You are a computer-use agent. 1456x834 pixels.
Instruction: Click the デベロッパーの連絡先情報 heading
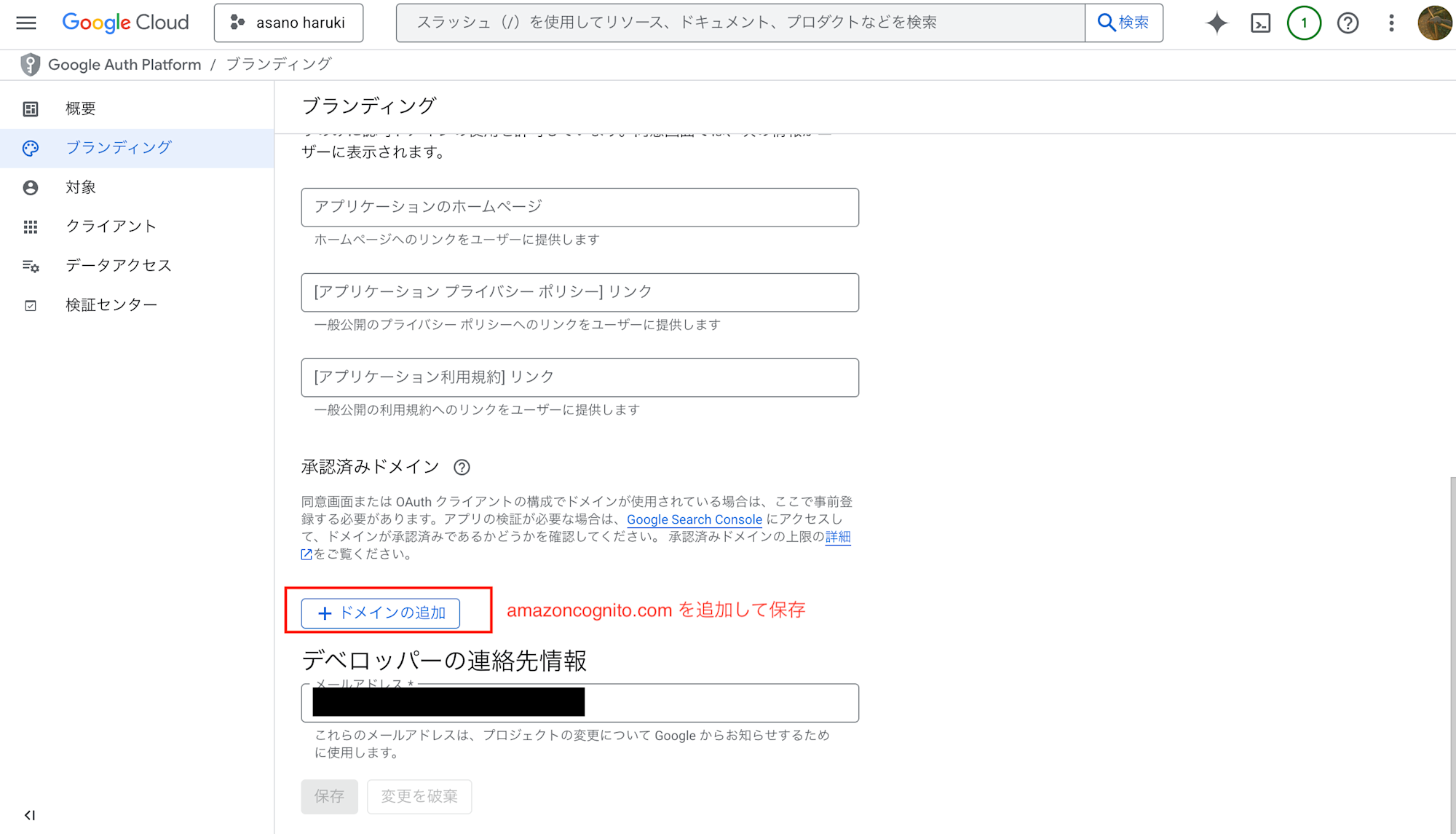coord(444,661)
